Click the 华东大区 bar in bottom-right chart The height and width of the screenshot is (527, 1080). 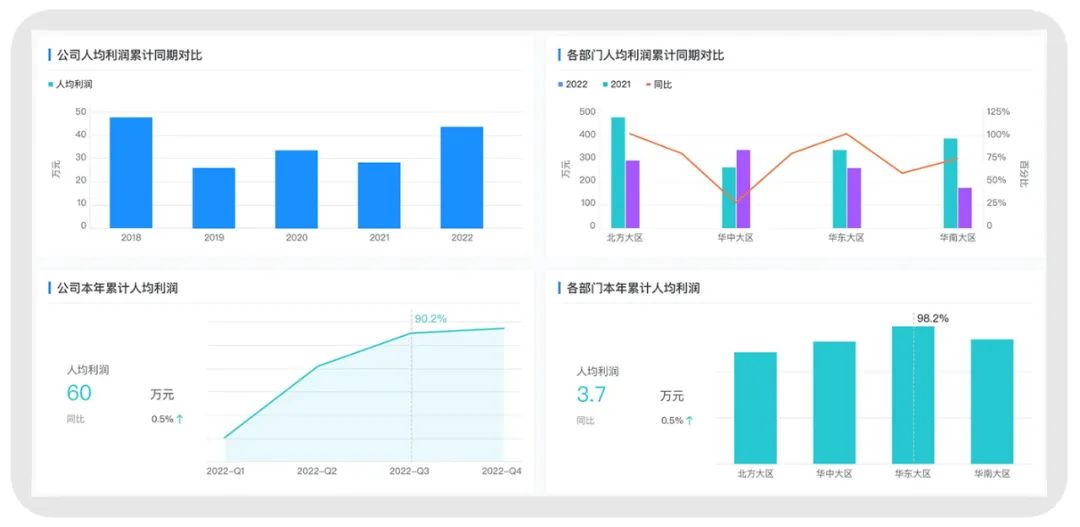coord(913,395)
